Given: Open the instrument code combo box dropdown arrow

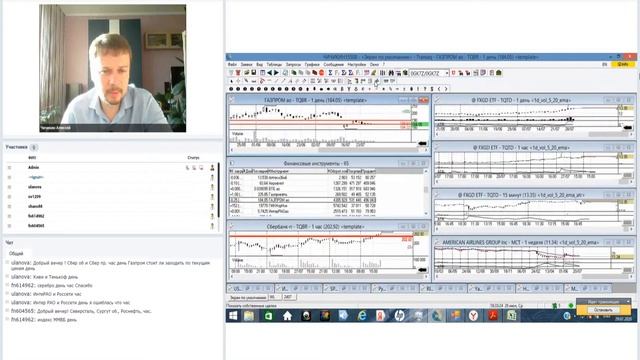Looking at the screenshot, I should [x=447, y=73].
